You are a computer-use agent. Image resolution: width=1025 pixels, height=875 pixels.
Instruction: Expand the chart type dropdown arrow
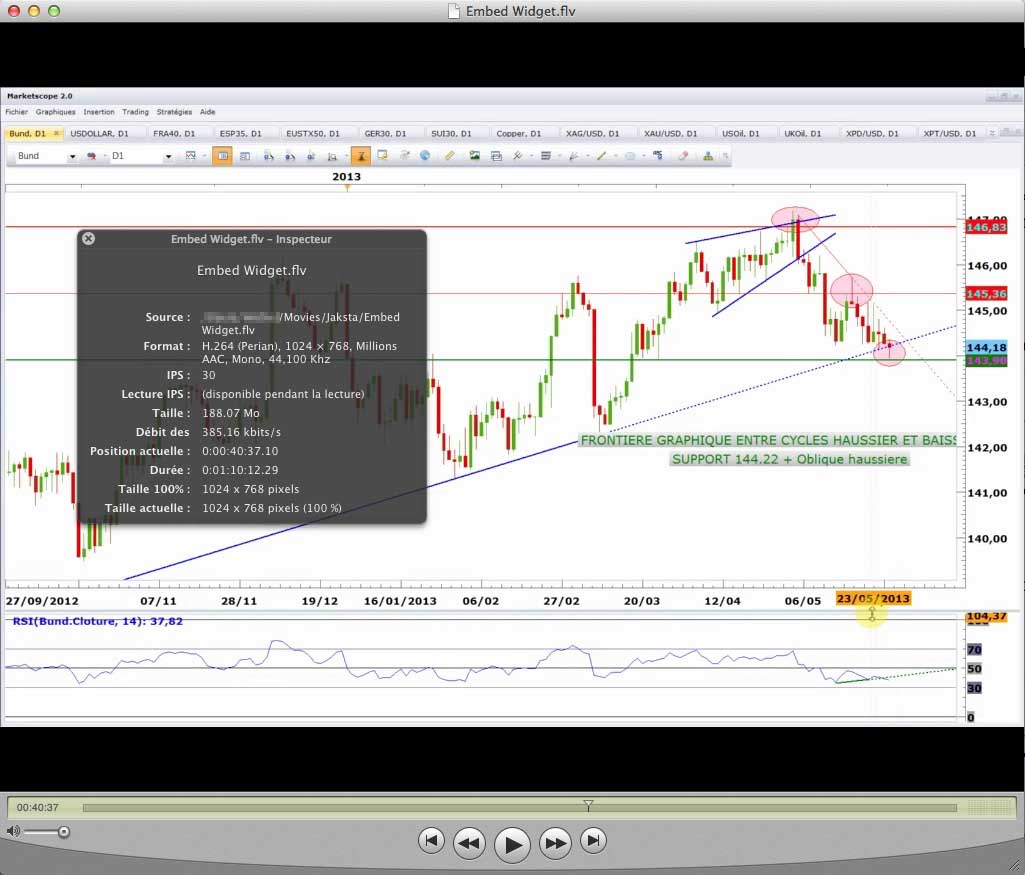(204, 156)
